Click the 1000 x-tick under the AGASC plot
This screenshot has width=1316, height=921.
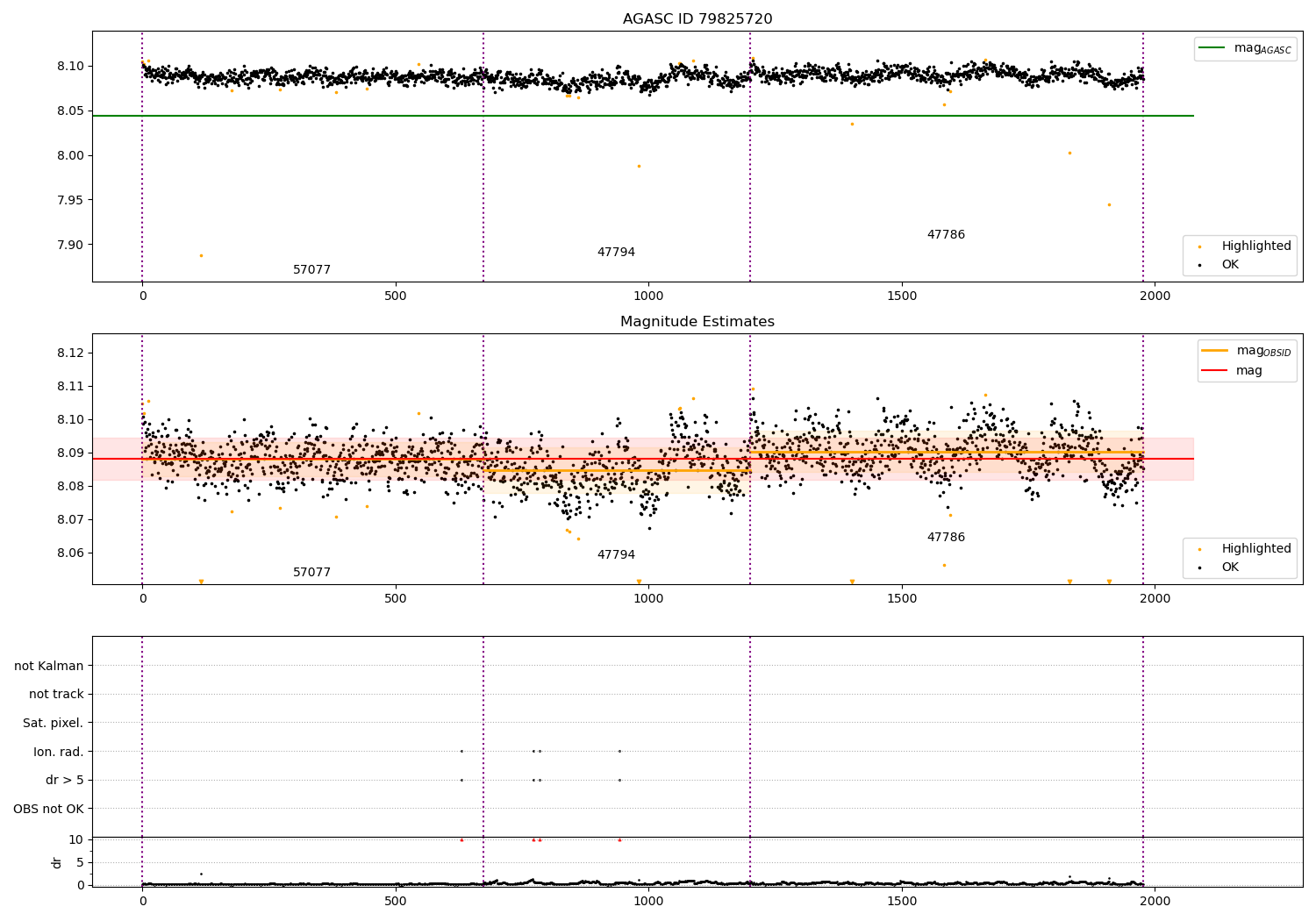(x=649, y=296)
